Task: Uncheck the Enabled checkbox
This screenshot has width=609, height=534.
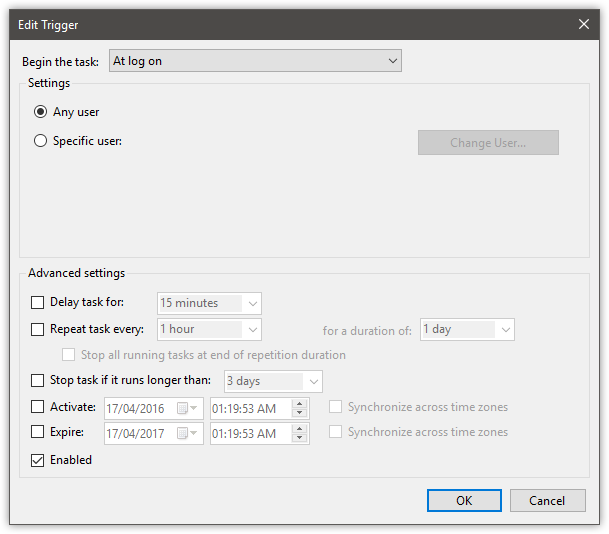Action: click(x=38, y=461)
